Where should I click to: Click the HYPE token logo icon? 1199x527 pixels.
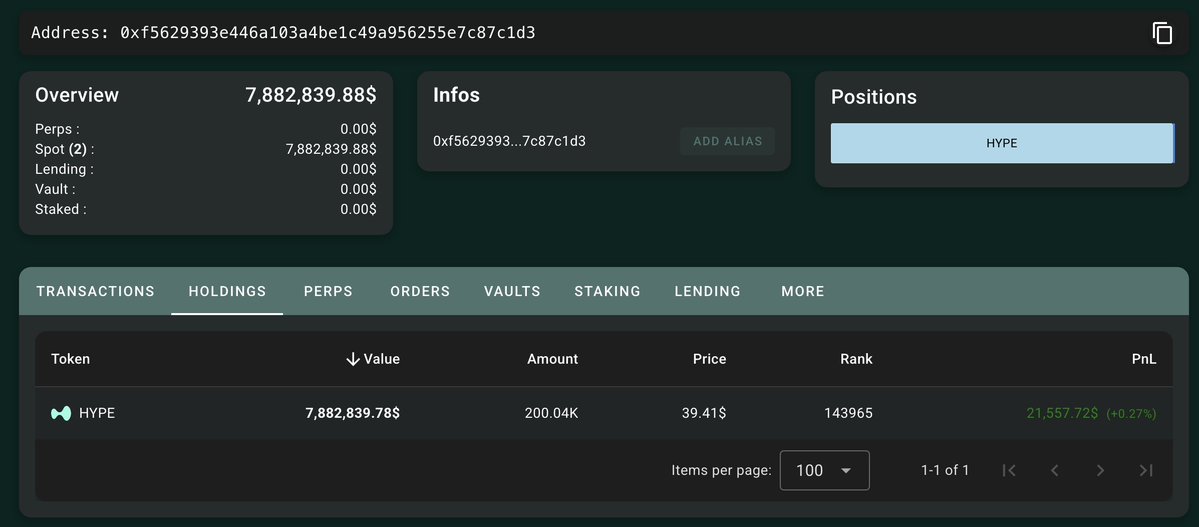(61, 413)
